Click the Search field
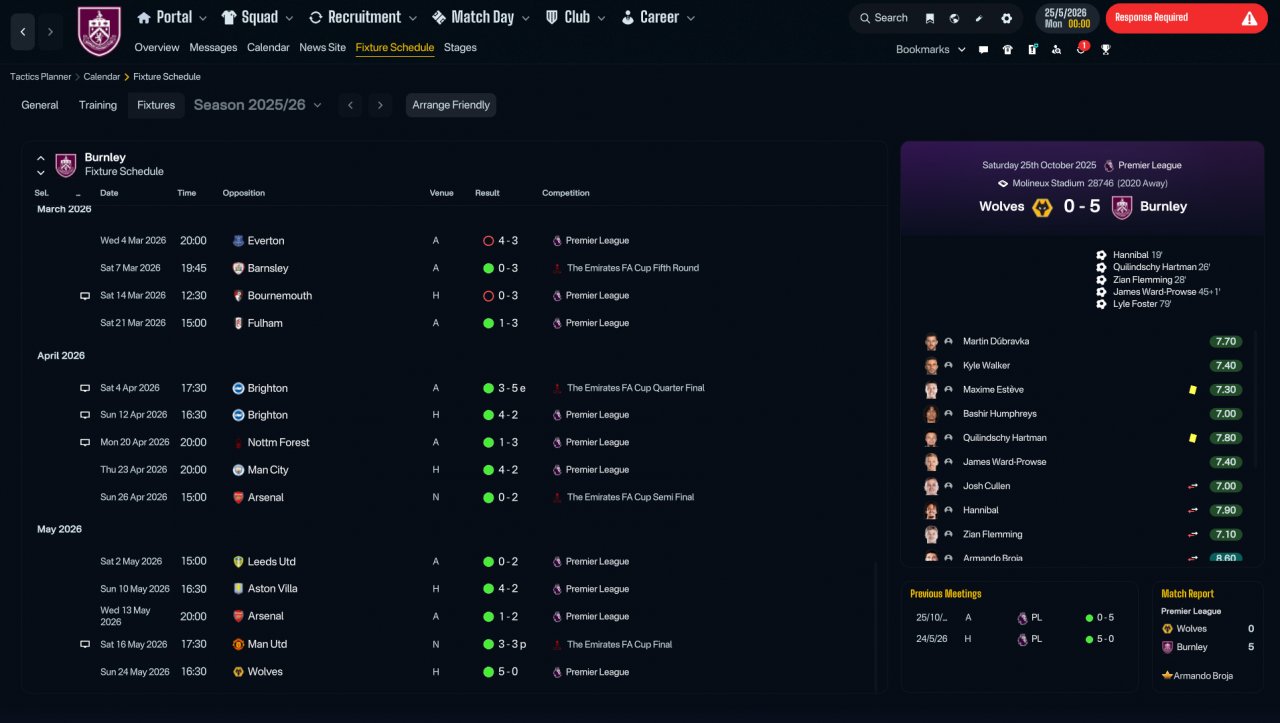Viewport: 1280px width, 723px height. click(883, 18)
